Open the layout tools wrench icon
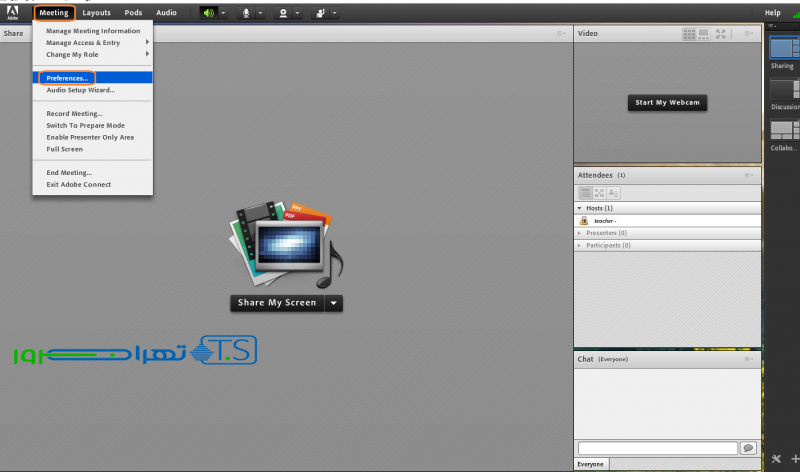Image resolution: width=800 pixels, height=472 pixels. (776, 459)
